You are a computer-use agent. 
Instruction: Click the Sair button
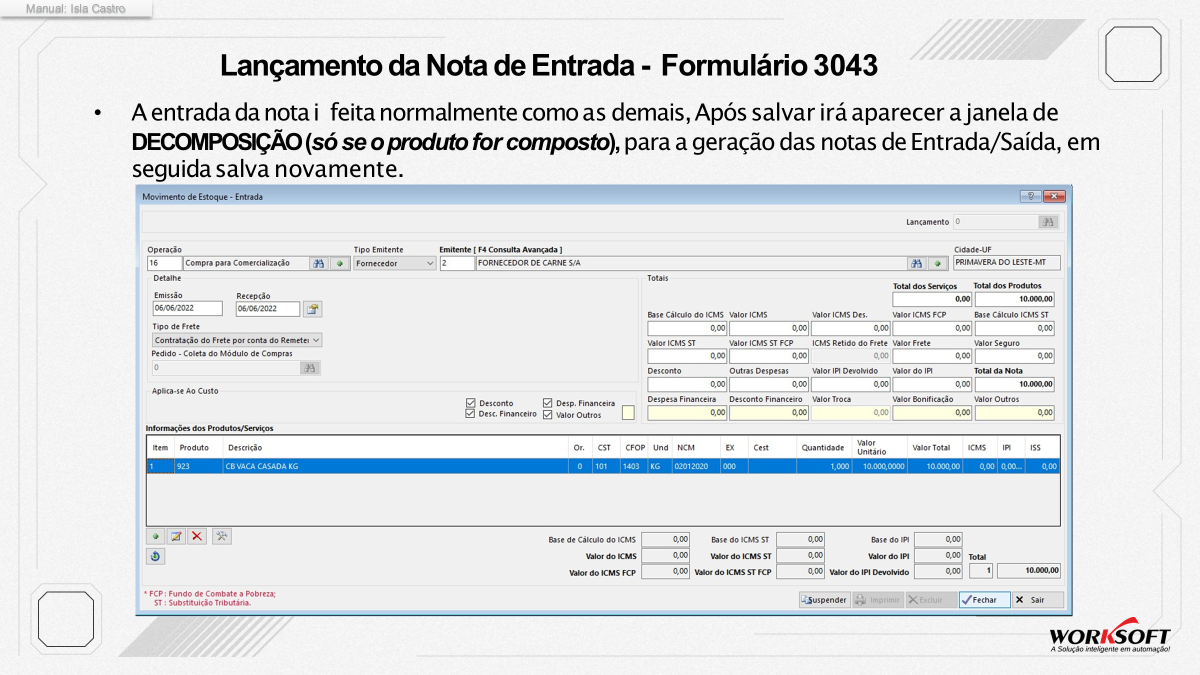(x=1038, y=600)
